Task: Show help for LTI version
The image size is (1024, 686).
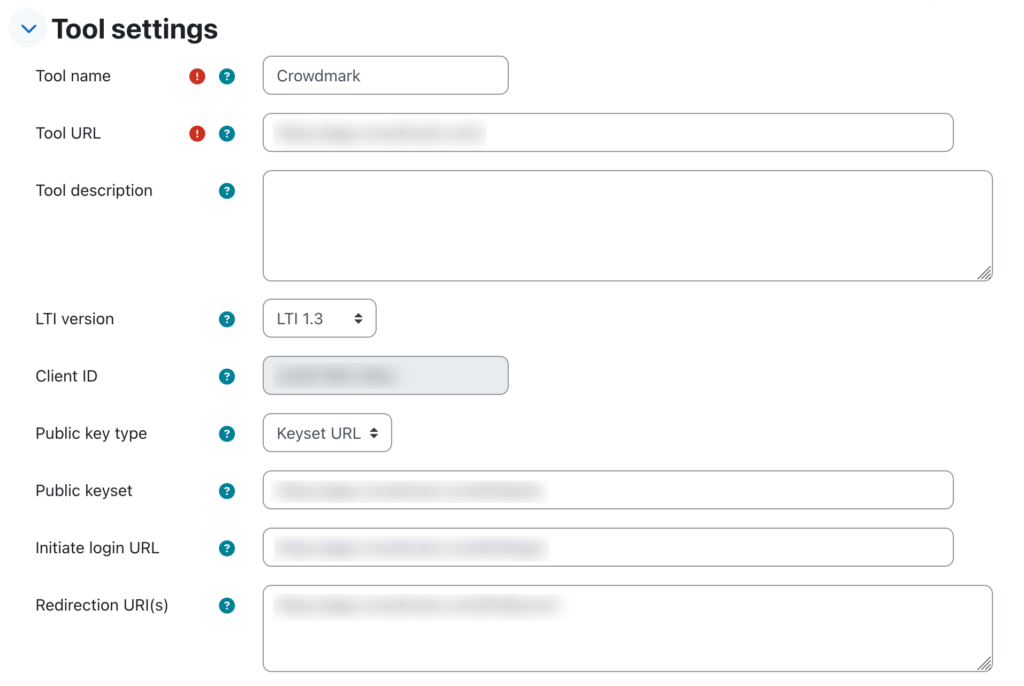Action: (x=227, y=320)
